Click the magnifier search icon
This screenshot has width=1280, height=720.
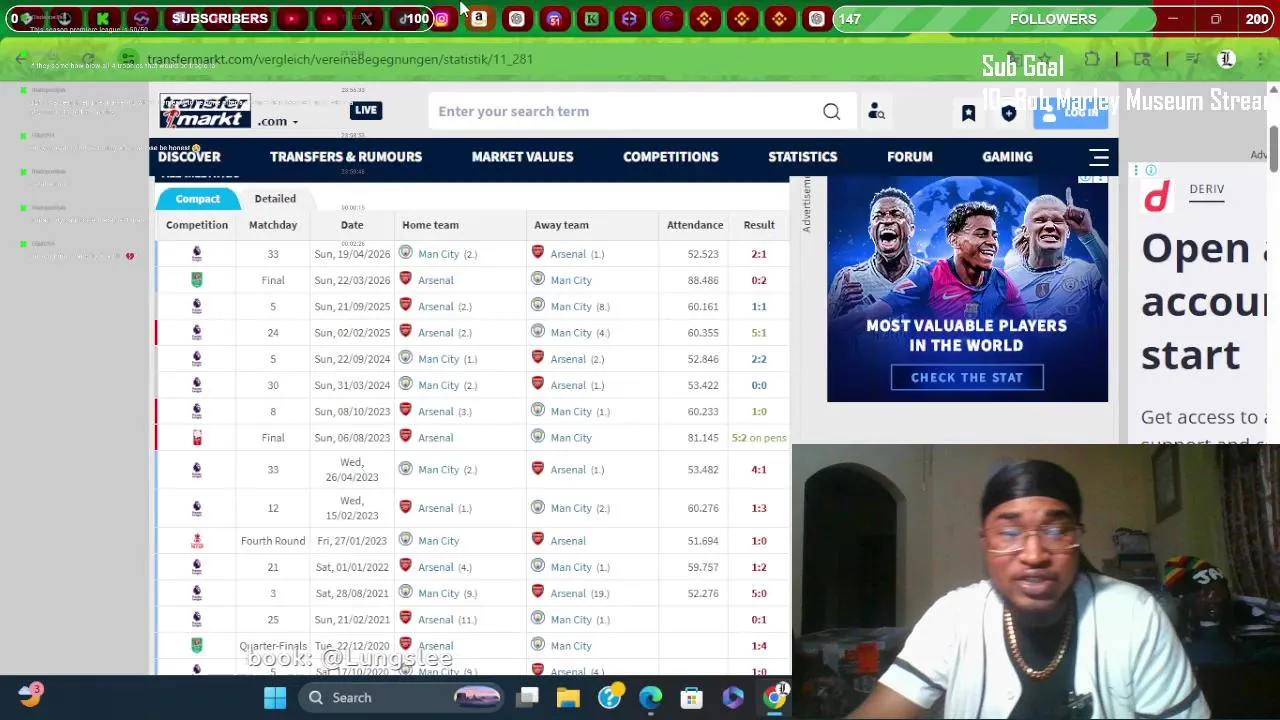coord(831,112)
